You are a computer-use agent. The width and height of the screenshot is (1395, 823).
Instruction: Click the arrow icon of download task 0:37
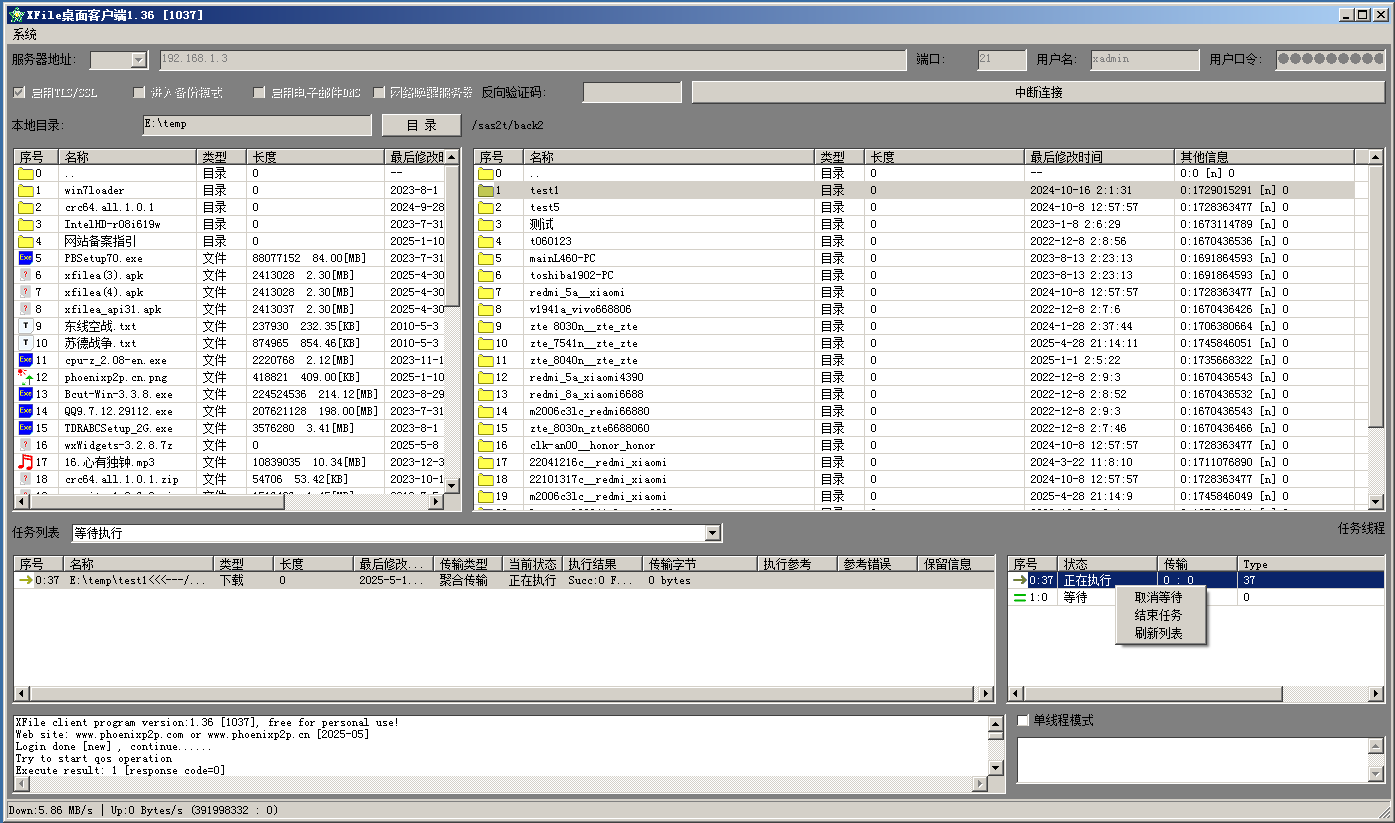click(x=25, y=580)
